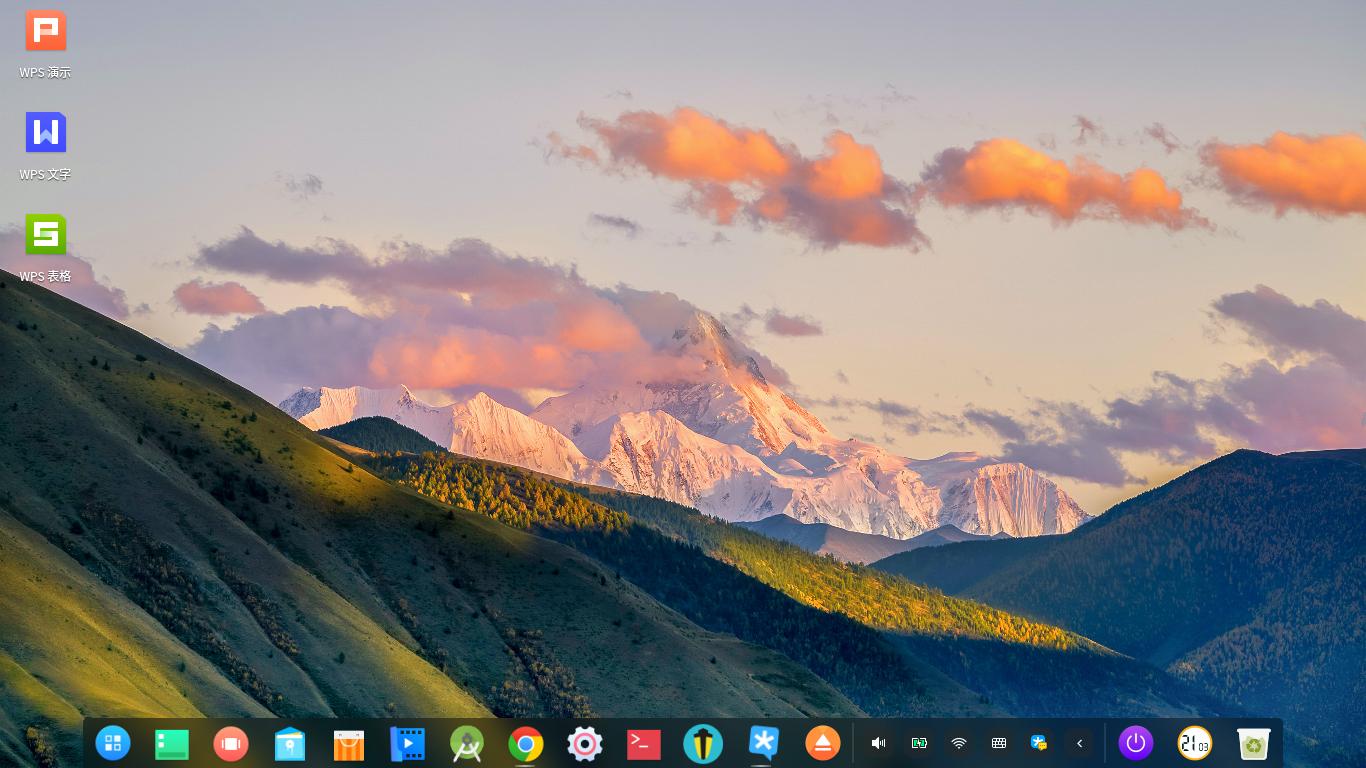Open the Trash bin in dock

point(1254,744)
